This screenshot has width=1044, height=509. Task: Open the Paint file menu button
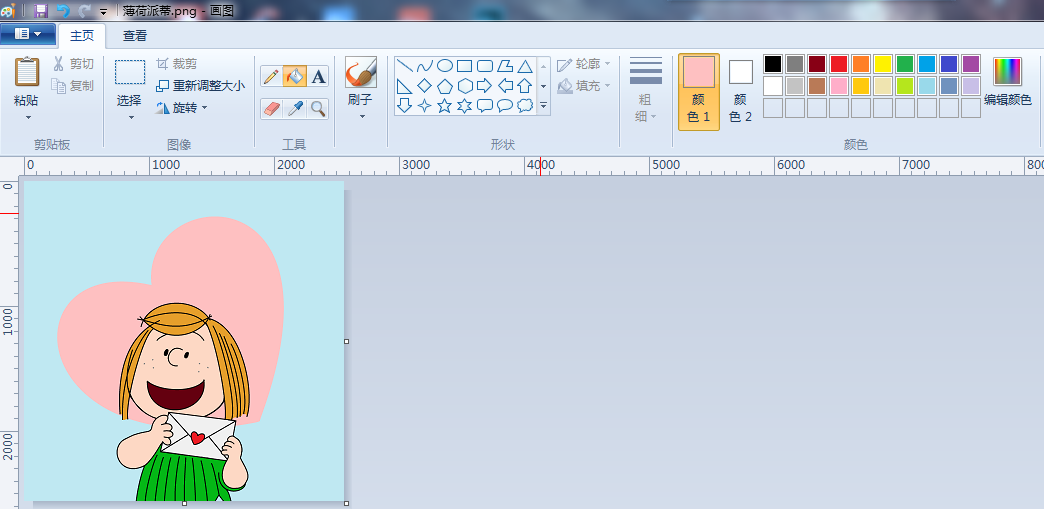click(27, 34)
